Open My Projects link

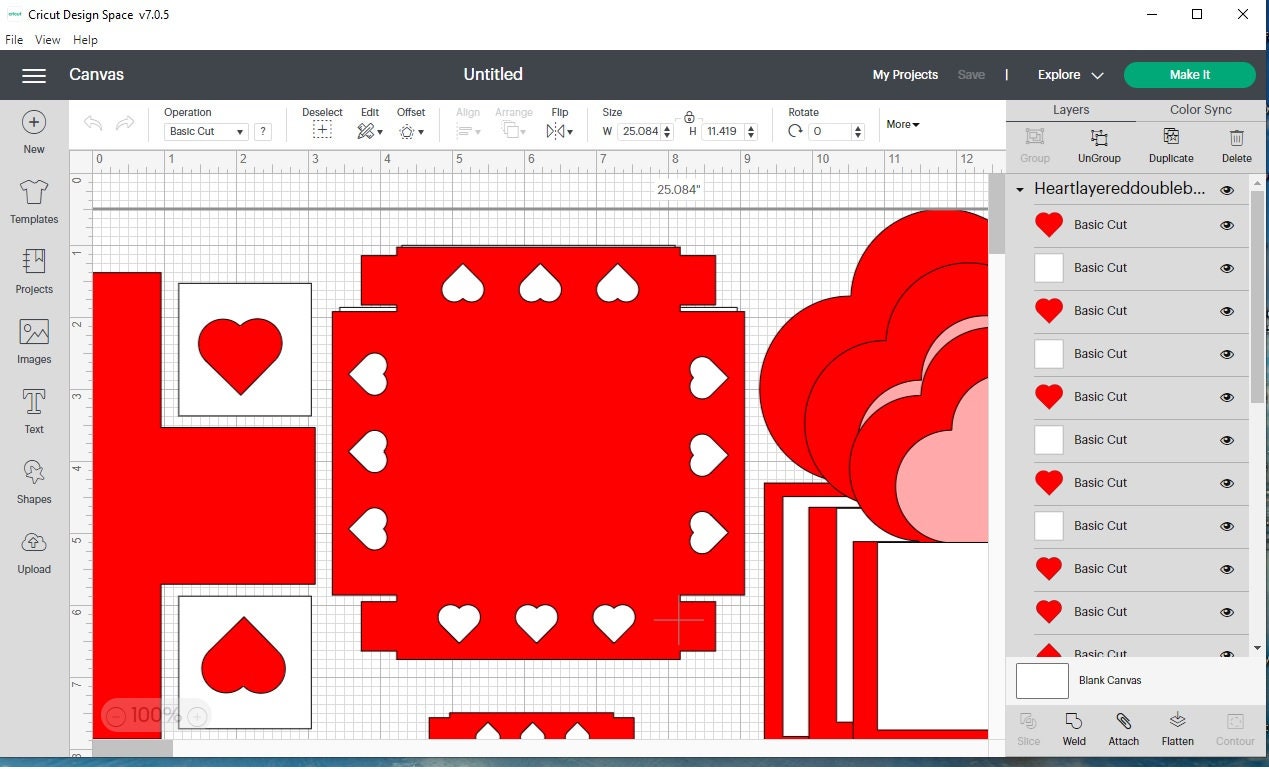tap(905, 75)
